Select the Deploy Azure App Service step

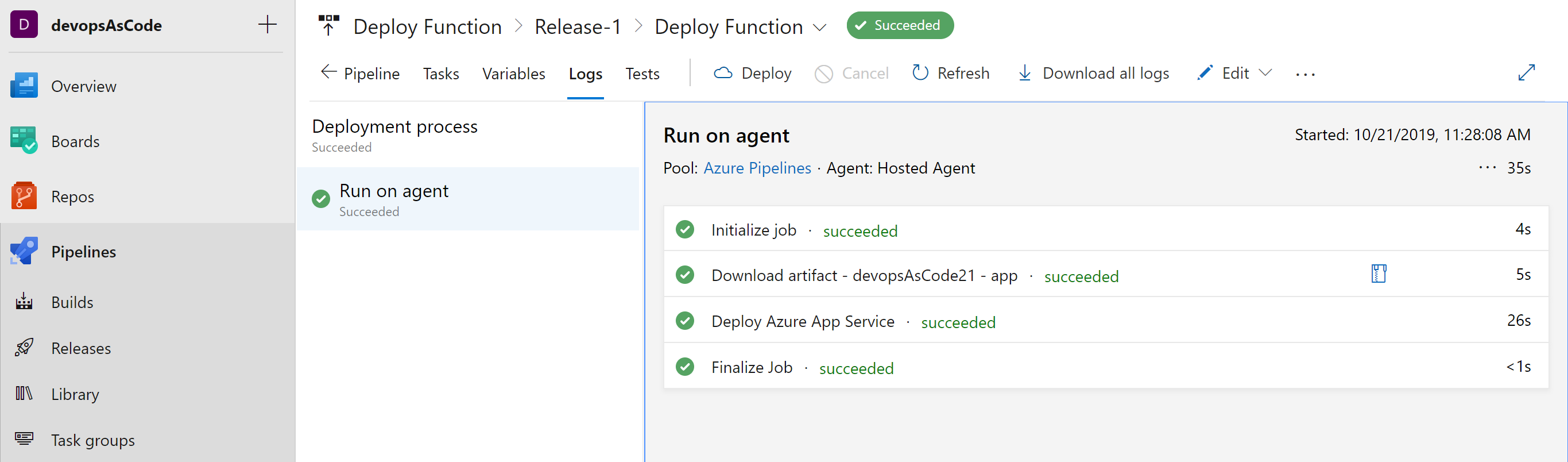coord(802,321)
